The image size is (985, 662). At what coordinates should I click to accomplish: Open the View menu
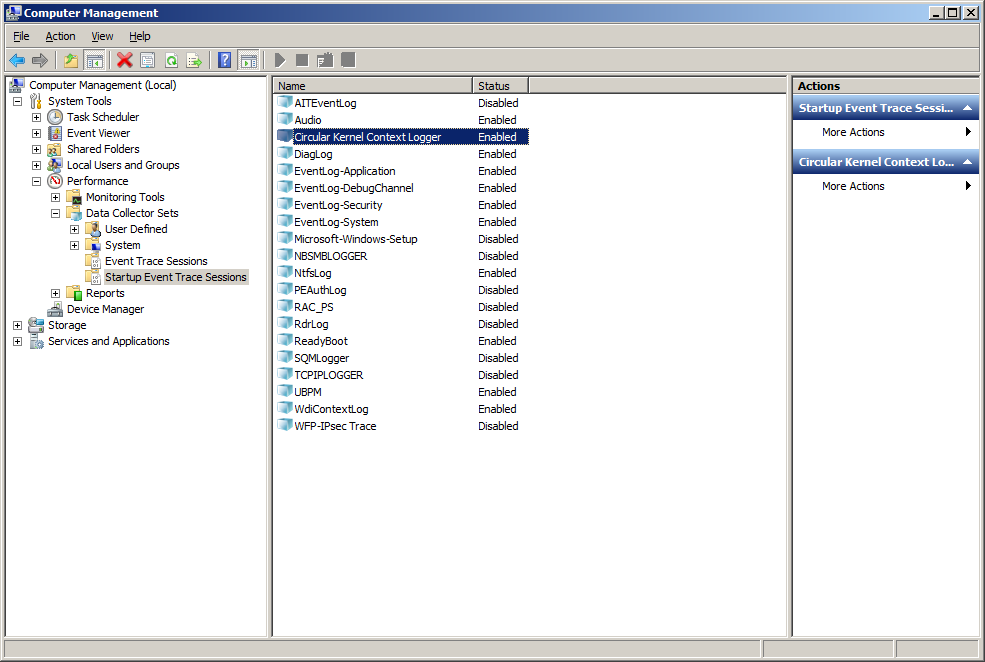pyautogui.click(x=102, y=36)
